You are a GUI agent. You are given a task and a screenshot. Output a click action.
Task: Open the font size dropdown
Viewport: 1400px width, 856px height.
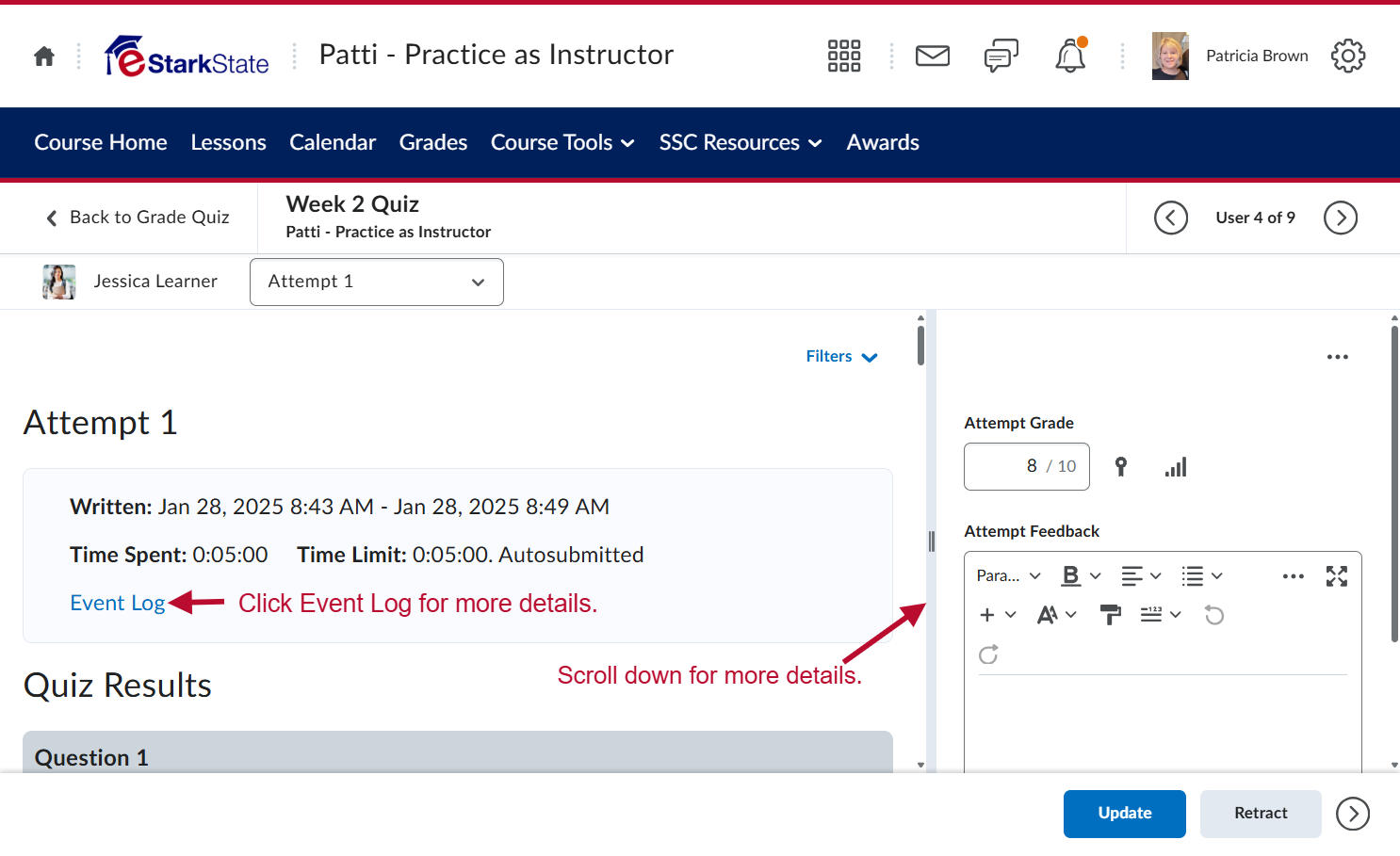click(1056, 615)
